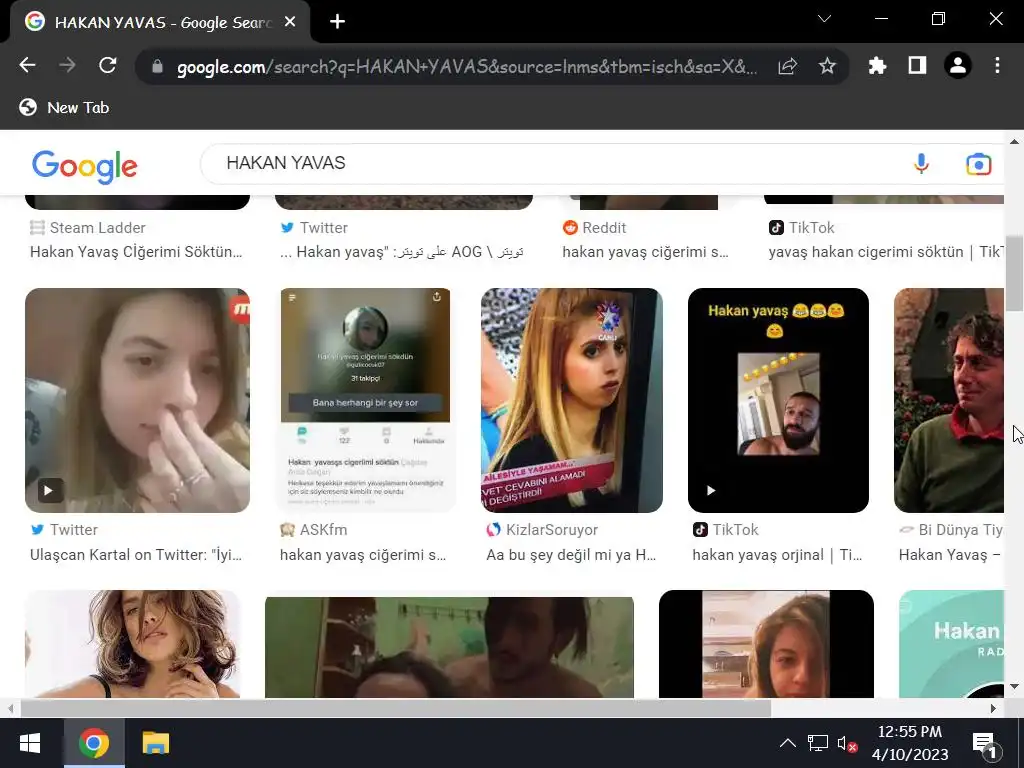Click the Chrome taskbar icon
This screenshot has height=768, width=1024.
tap(94, 743)
